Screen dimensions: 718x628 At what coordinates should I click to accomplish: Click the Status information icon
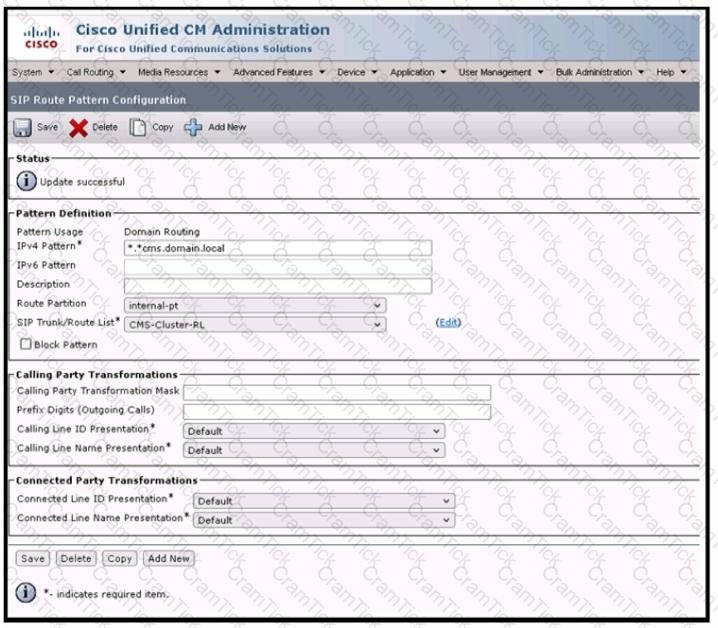click(x=26, y=181)
